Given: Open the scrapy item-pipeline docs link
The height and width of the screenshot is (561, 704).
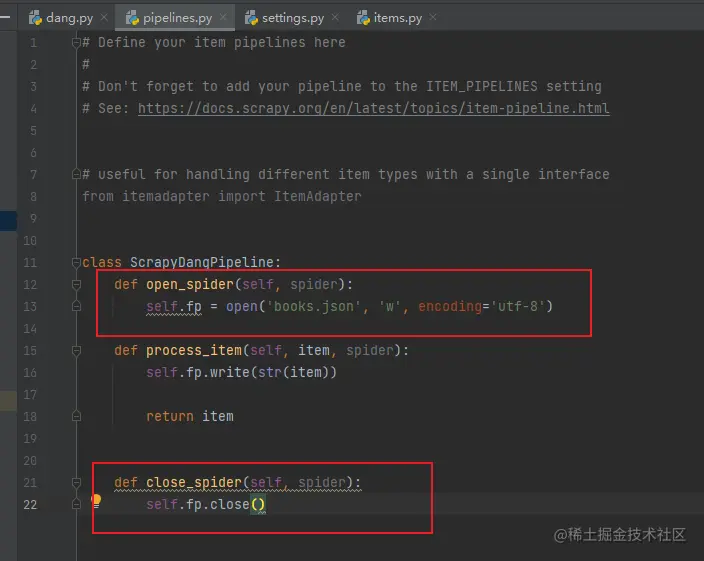Looking at the screenshot, I should pos(374,108).
